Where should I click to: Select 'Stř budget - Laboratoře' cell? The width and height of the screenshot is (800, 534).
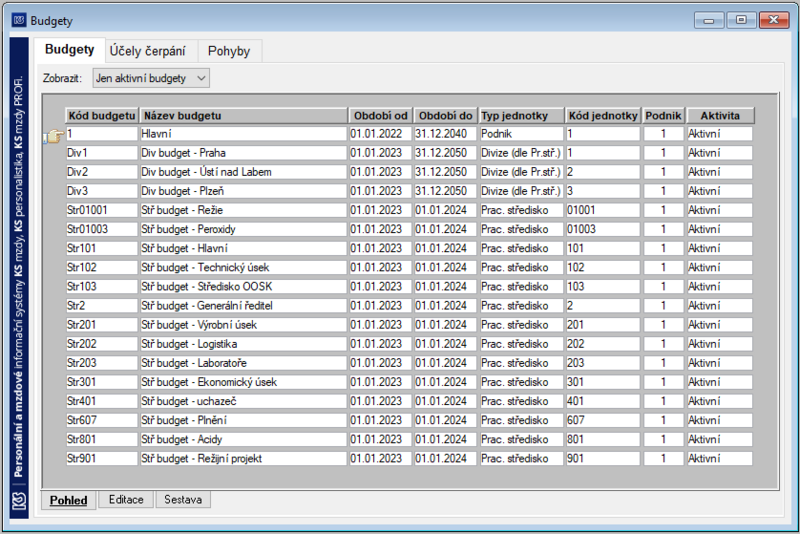tap(243, 363)
